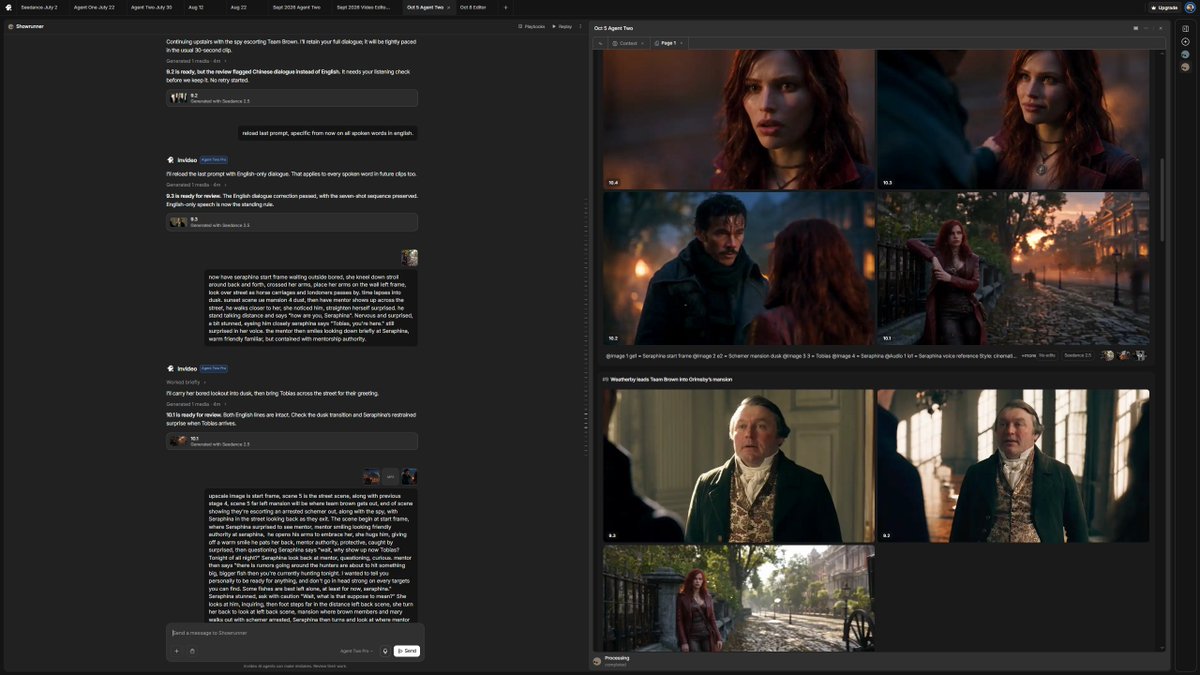Image resolution: width=1200 pixels, height=675 pixels.
Task: Click first attached image in latest user message
Action: click(x=371, y=477)
